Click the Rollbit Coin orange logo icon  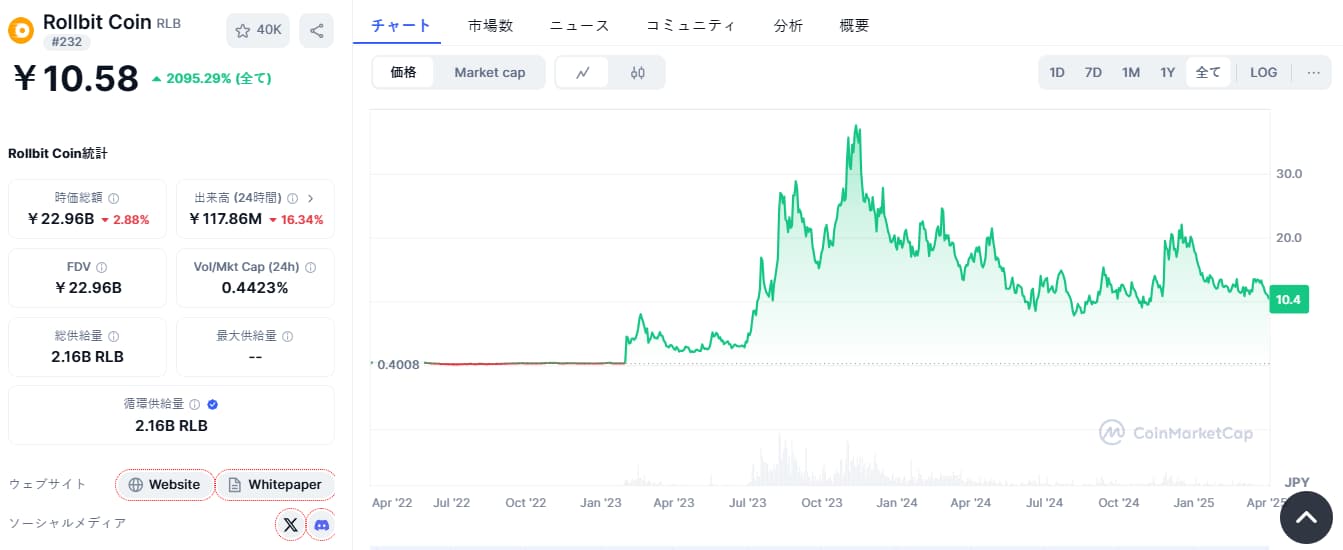(x=21, y=30)
